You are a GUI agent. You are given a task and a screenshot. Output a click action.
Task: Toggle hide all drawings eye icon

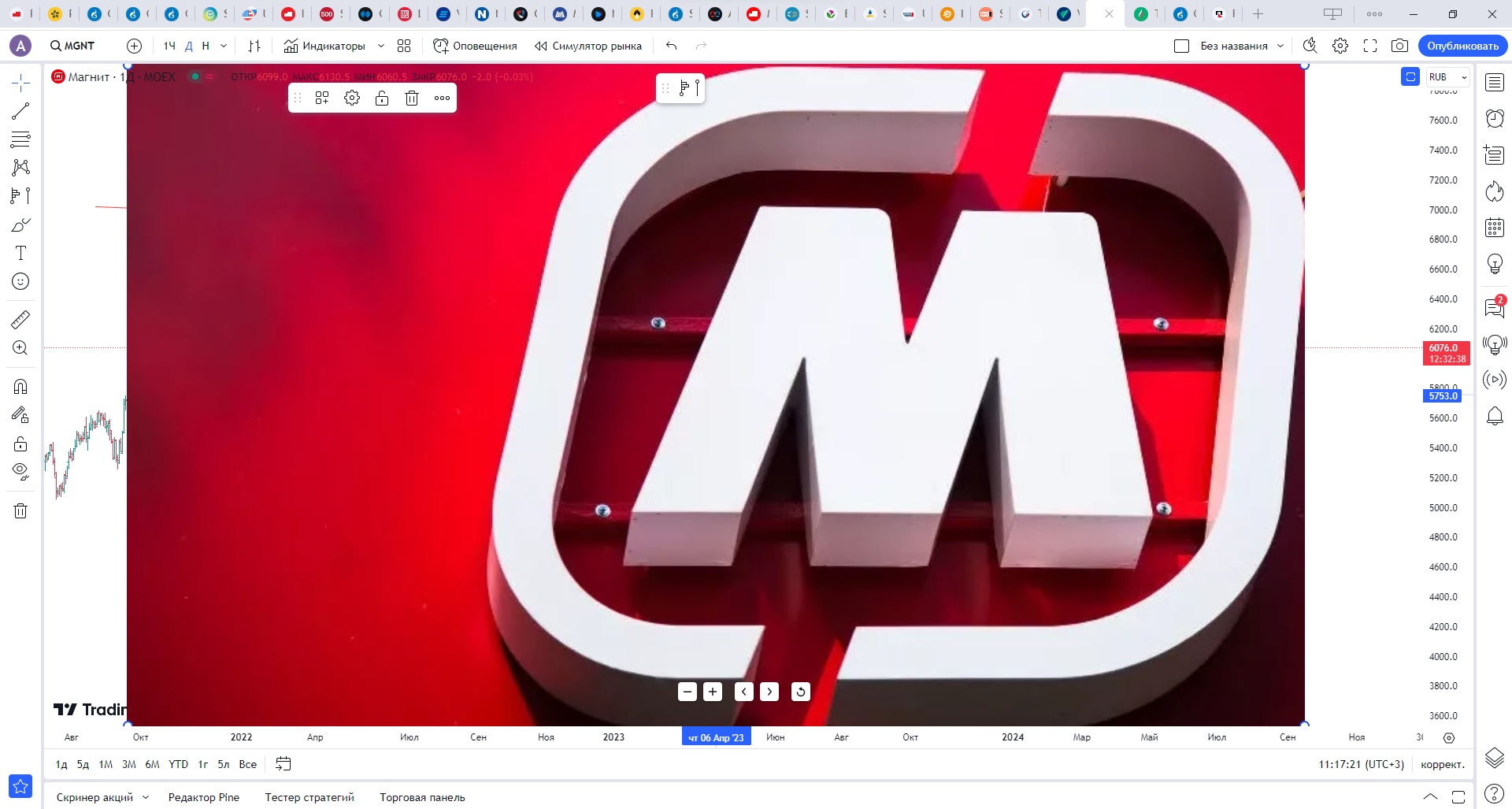tap(20, 472)
